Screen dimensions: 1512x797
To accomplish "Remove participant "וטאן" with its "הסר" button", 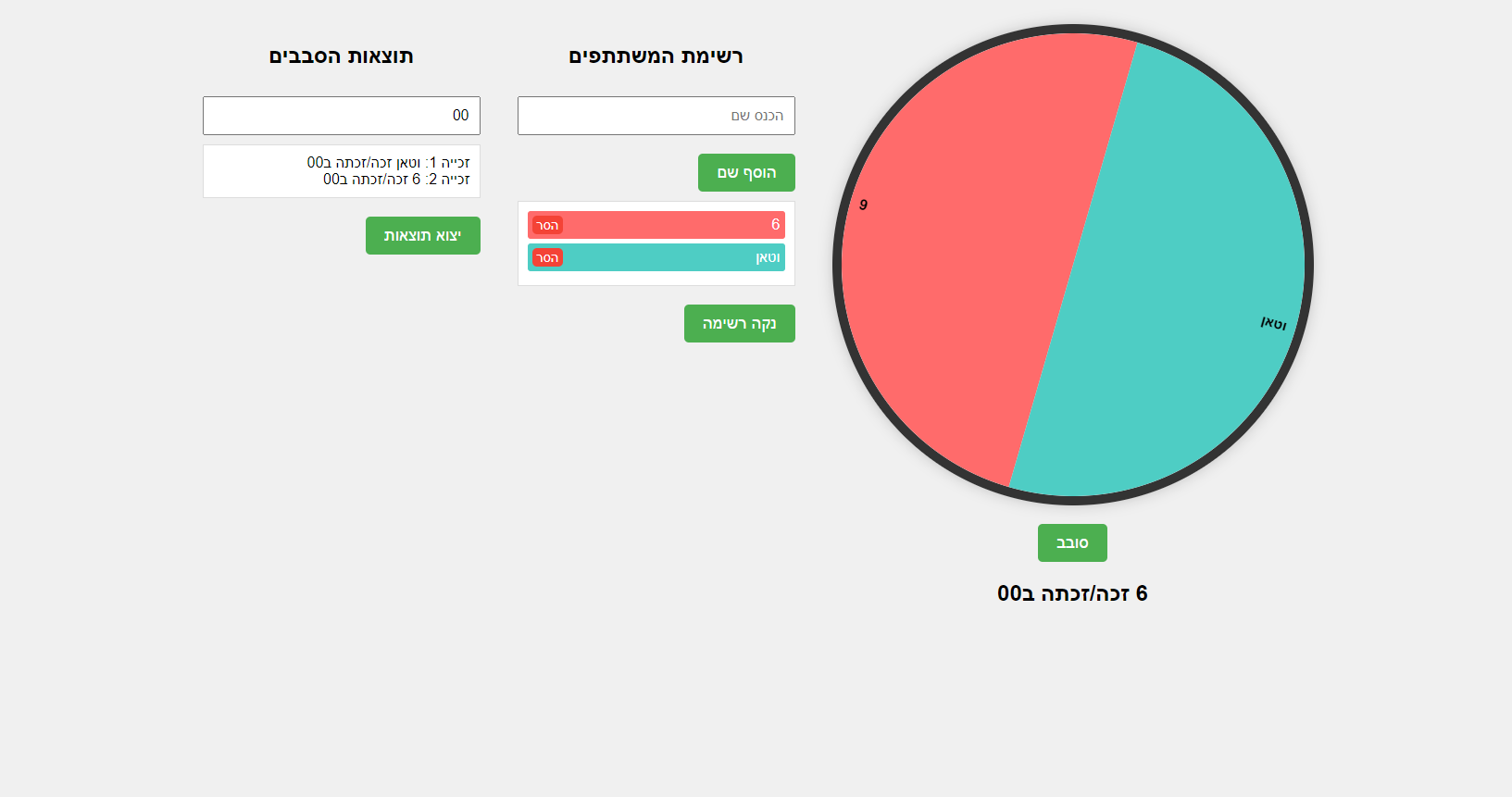I will pos(548,258).
